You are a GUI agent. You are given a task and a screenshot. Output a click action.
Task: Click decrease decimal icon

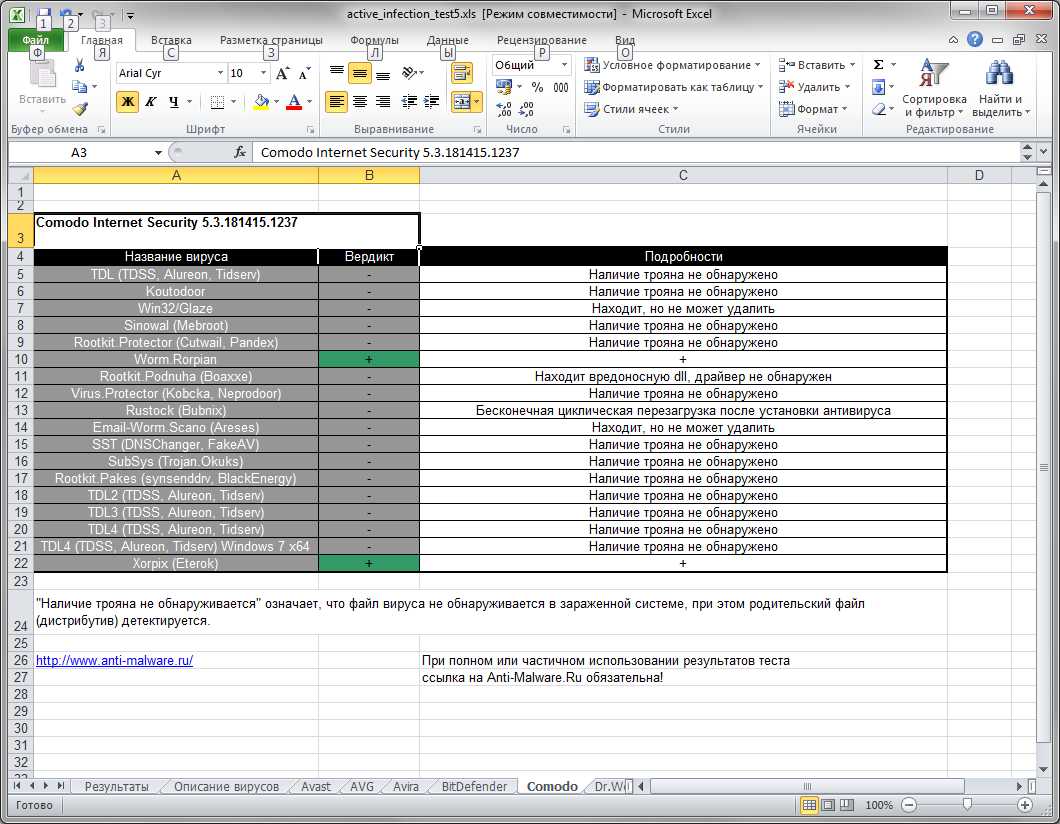point(527,109)
